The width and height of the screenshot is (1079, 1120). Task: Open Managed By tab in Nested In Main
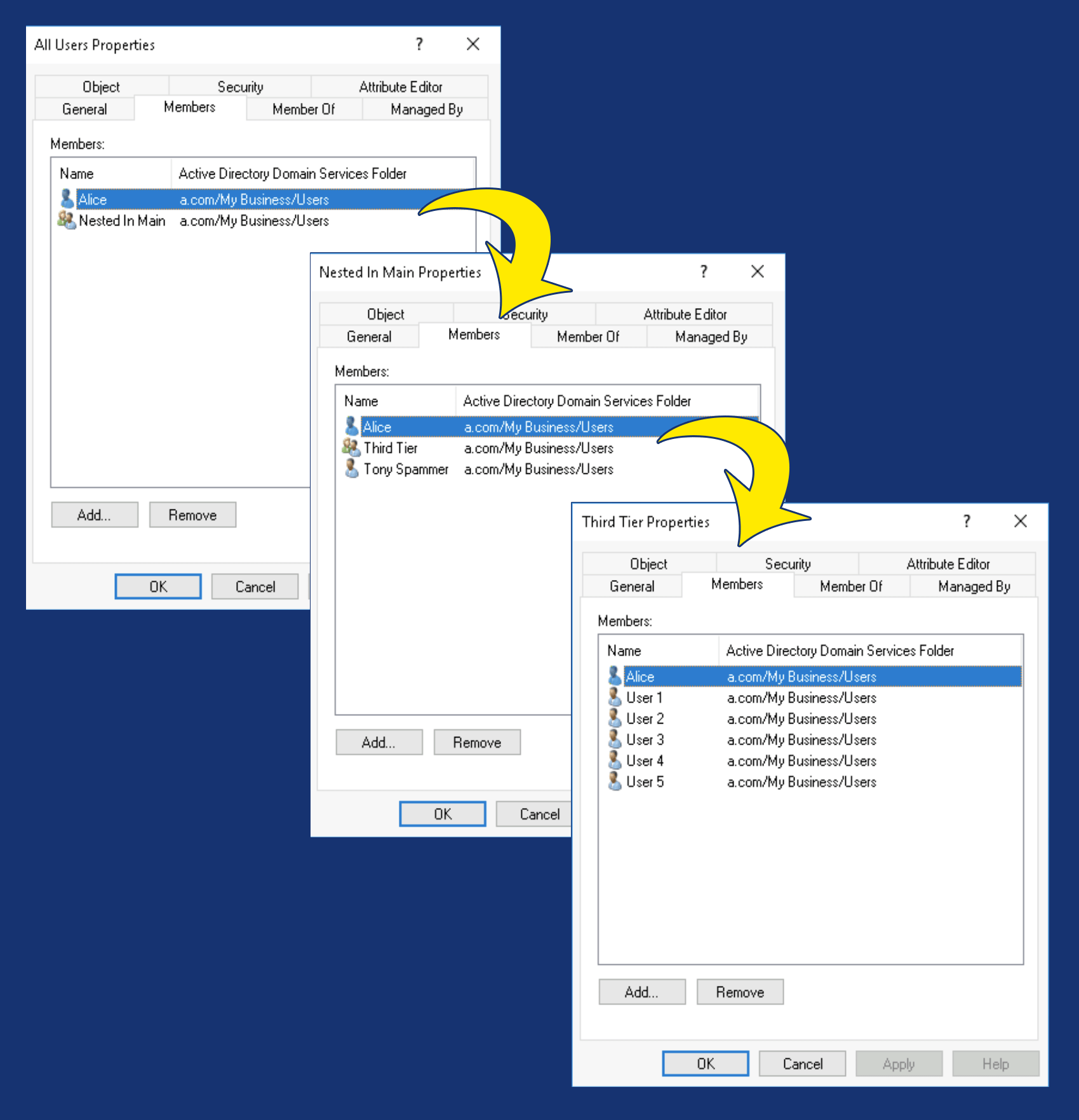tap(711, 337)
